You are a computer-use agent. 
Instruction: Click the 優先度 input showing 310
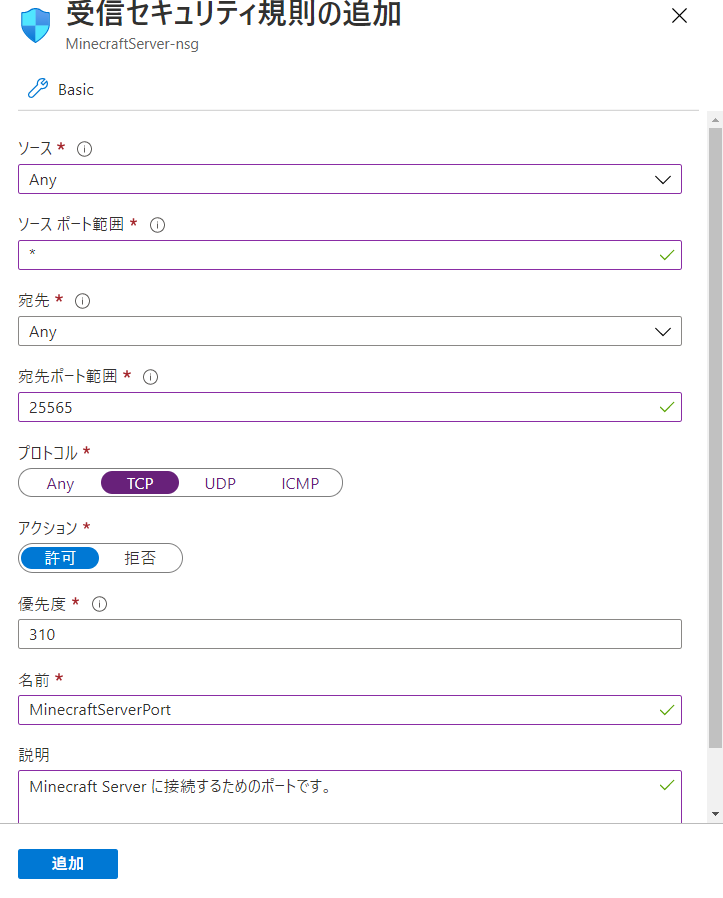pos(350,633)
